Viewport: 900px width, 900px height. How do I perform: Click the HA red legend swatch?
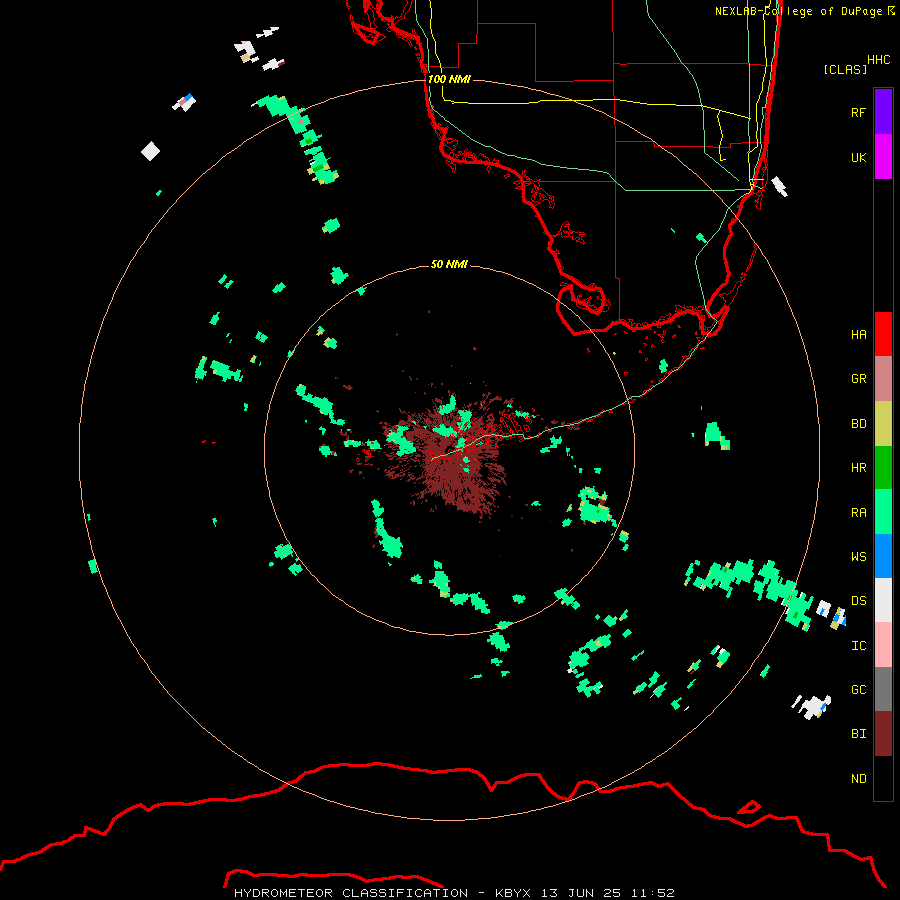[883, 334]
